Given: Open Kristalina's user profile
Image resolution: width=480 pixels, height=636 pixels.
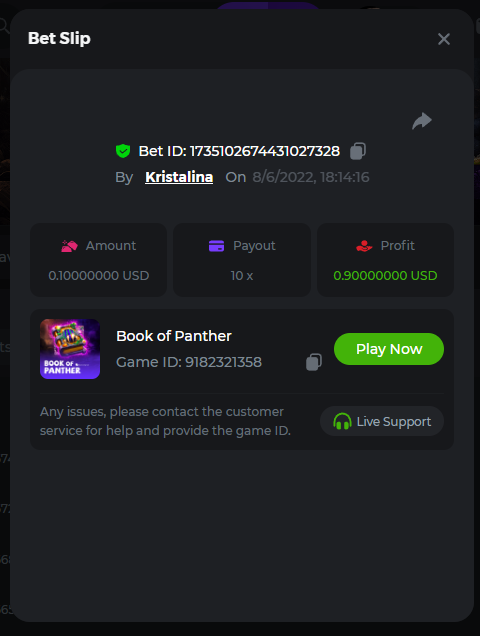Looking at the screenshot, I should pos(179,177).
